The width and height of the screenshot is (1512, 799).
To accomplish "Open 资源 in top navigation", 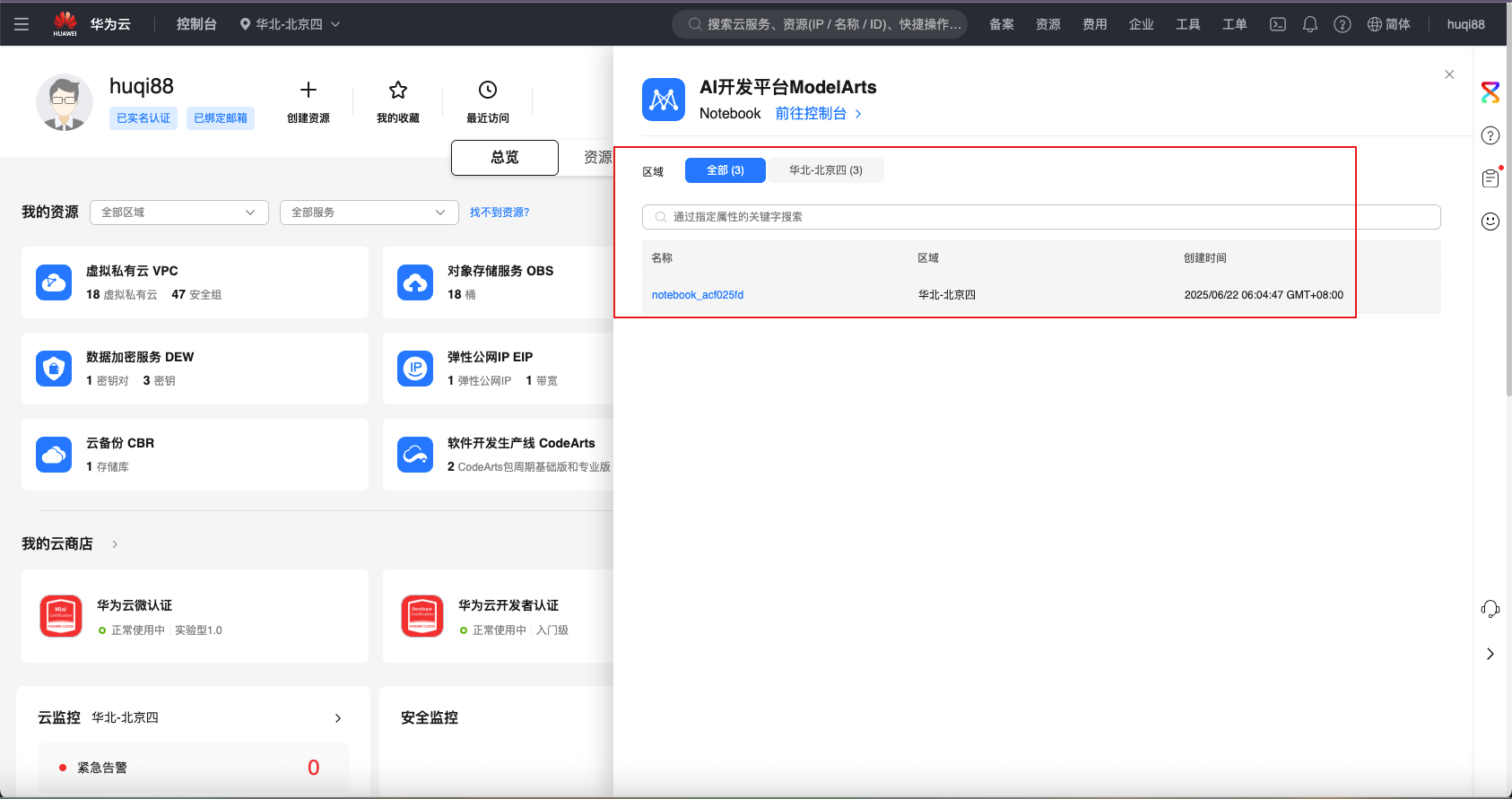I will click(x=1048, y=24).
